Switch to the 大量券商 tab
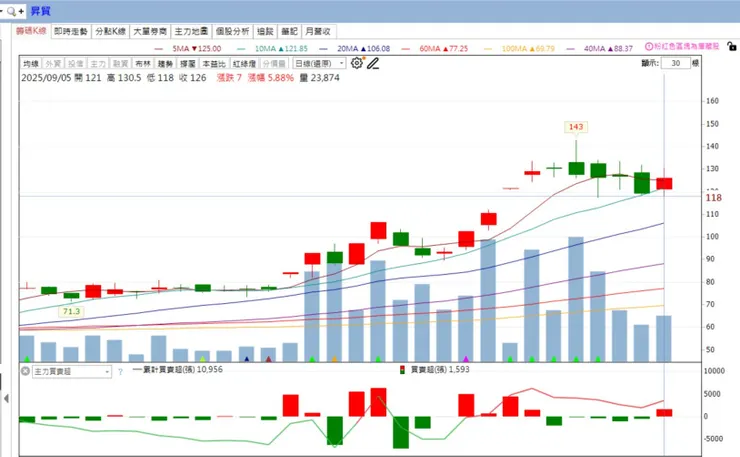740x457 pixels. pyautogui.click(x=150, y=31)
